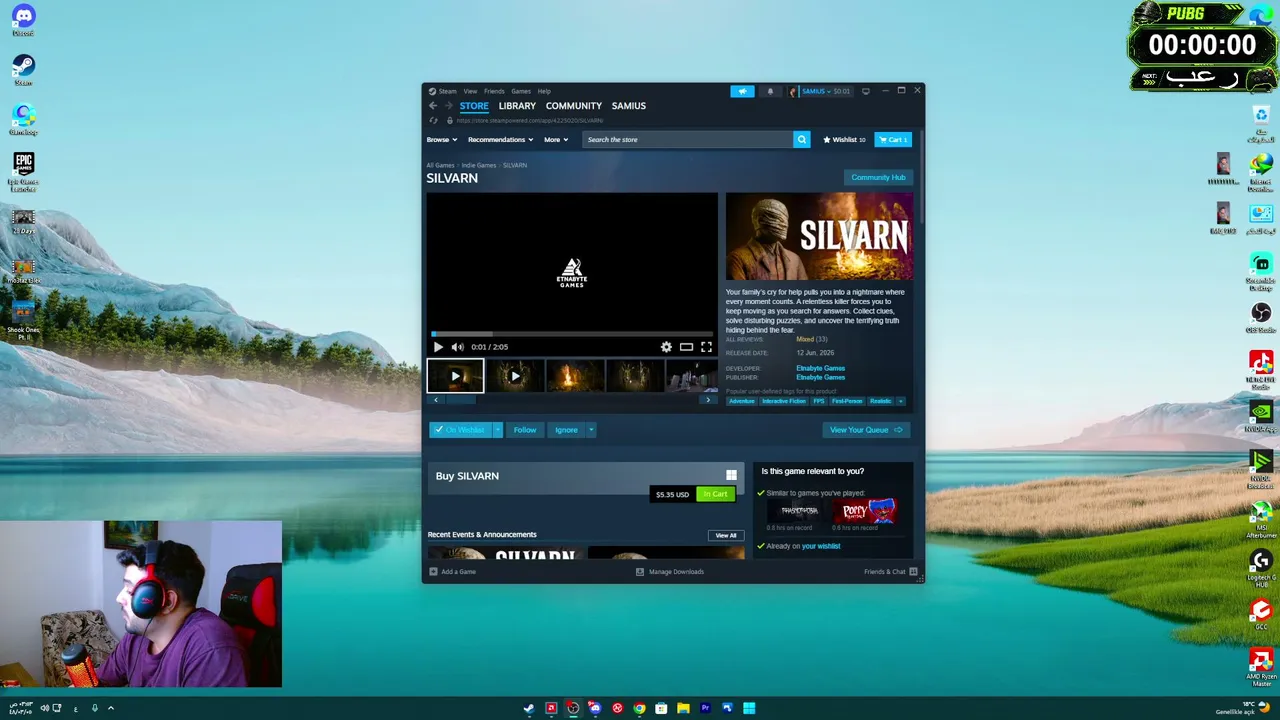This screenshot has height=720, width=1280.
Task: Open Friends & Chat
Action: coord(891,572)
